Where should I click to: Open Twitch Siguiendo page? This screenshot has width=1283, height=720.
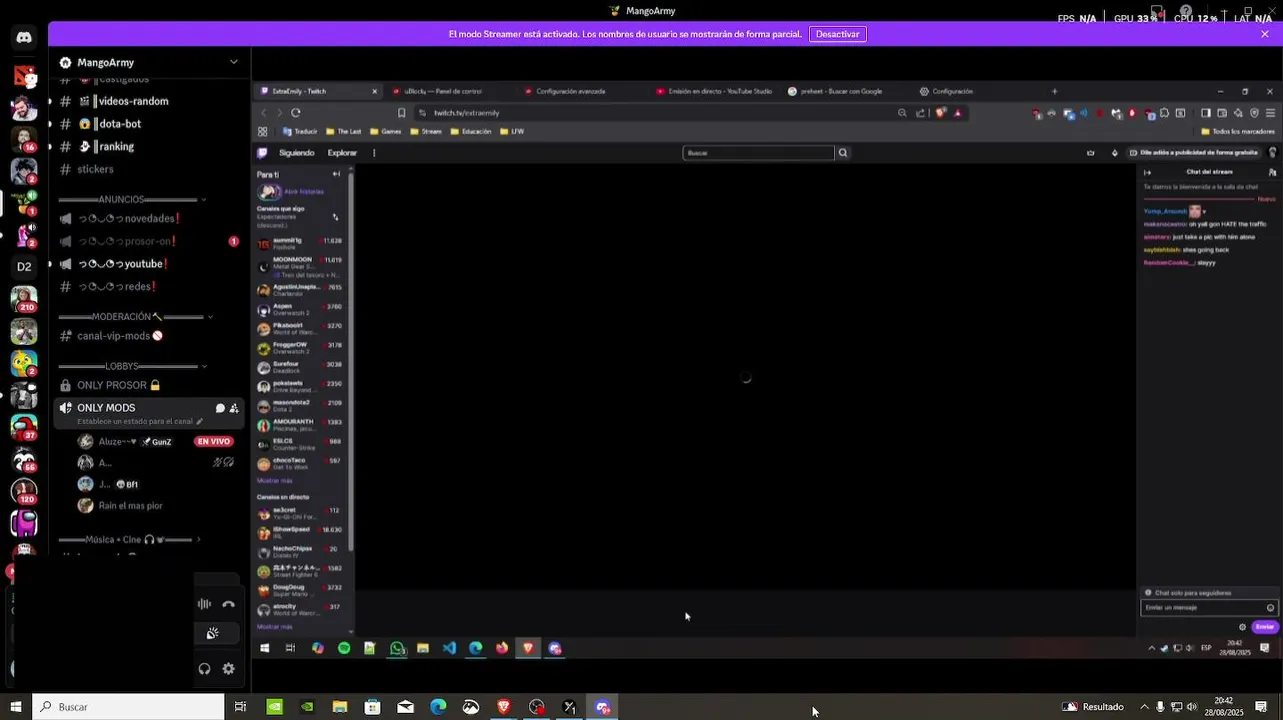pyautogui.click(x=297, y=153)
